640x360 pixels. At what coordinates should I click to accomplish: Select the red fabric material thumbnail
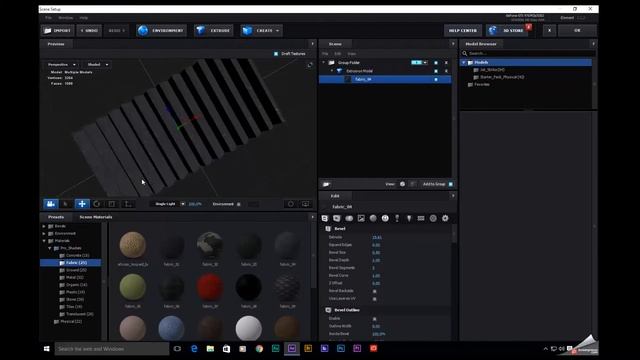click(210, 287)
